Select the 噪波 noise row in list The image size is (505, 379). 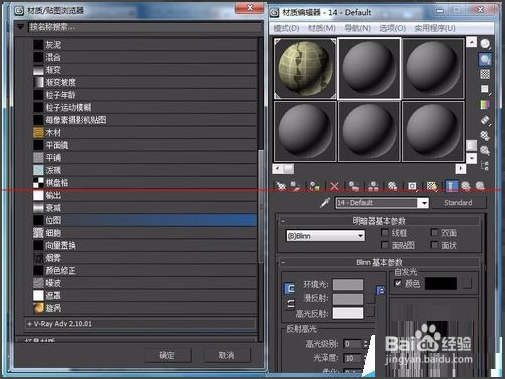point(145,283)
